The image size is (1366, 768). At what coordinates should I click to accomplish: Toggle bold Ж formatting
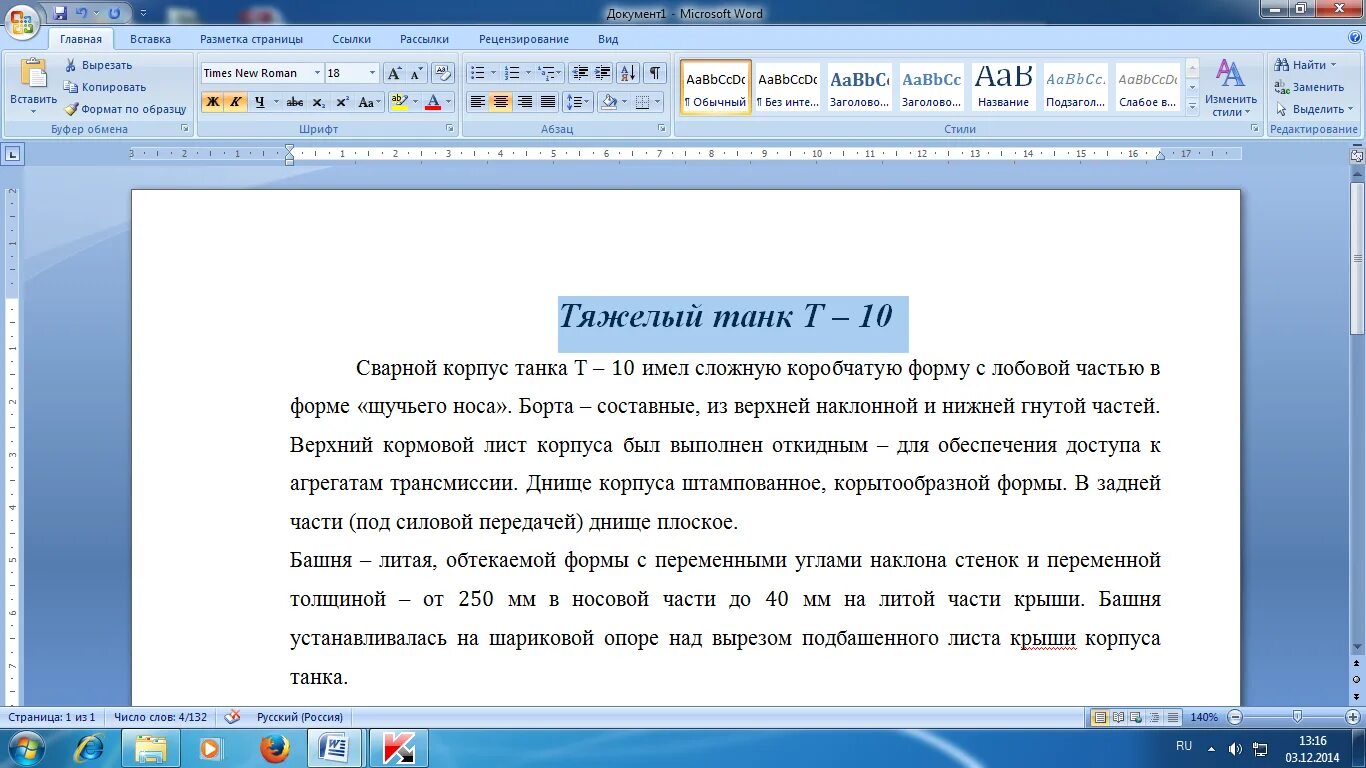coord(212,102)
